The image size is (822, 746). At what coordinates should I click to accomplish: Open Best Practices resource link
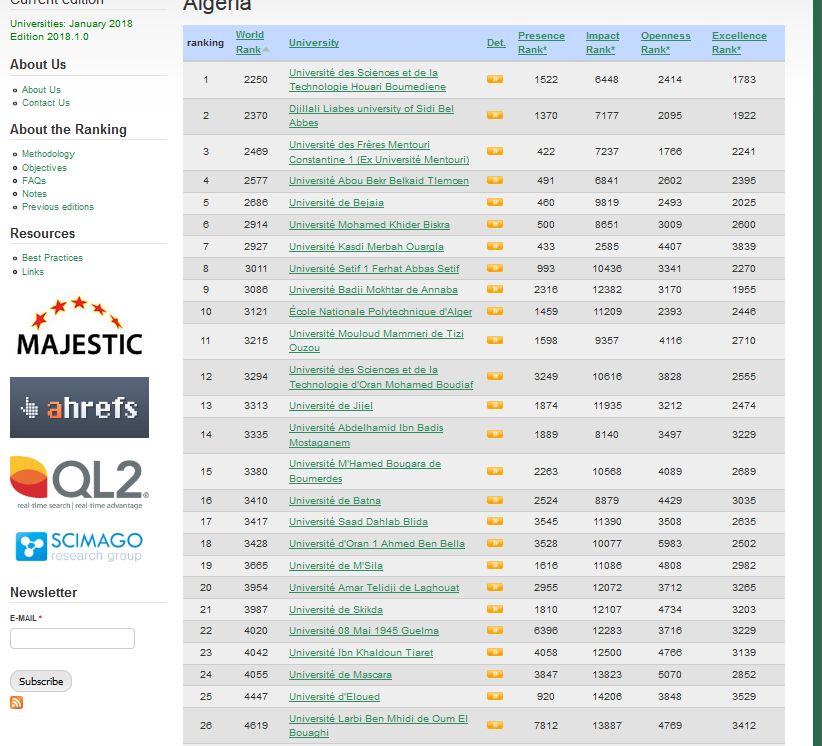click(52, 257)
